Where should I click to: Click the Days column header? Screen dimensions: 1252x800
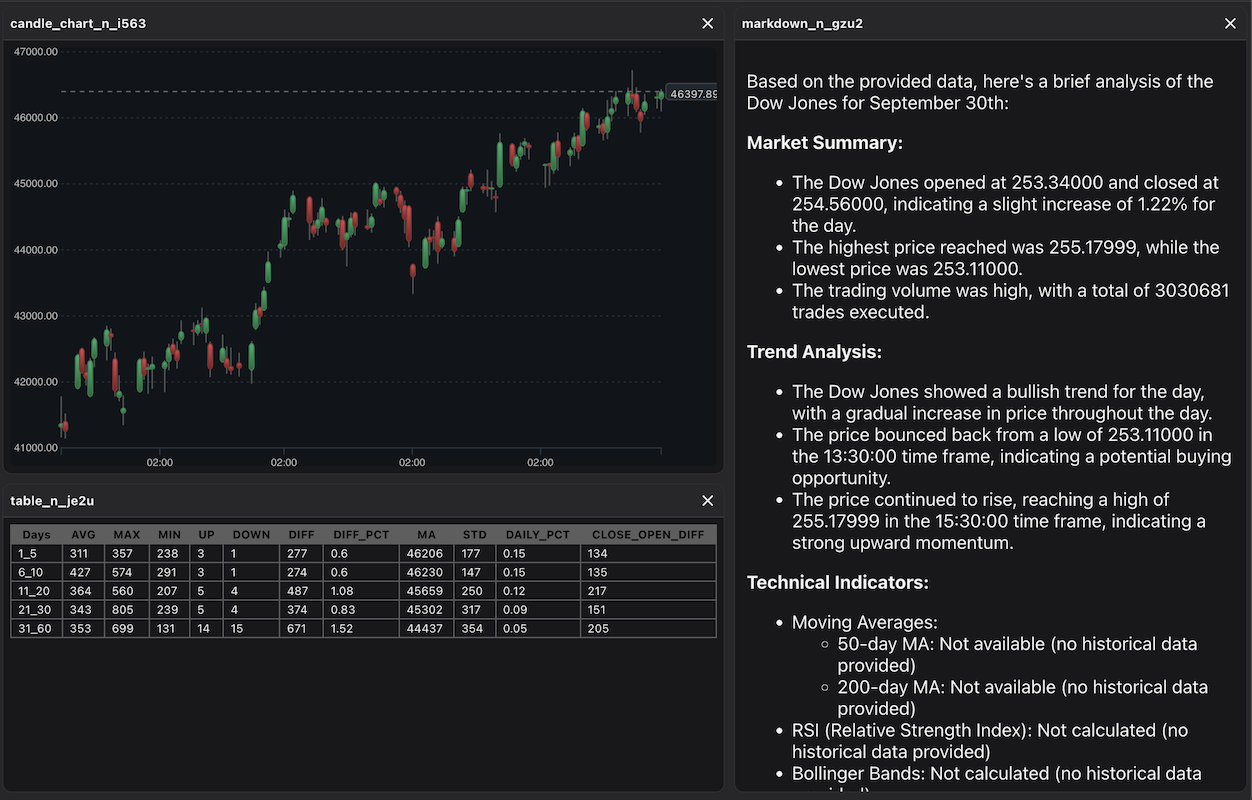(36, 535)
